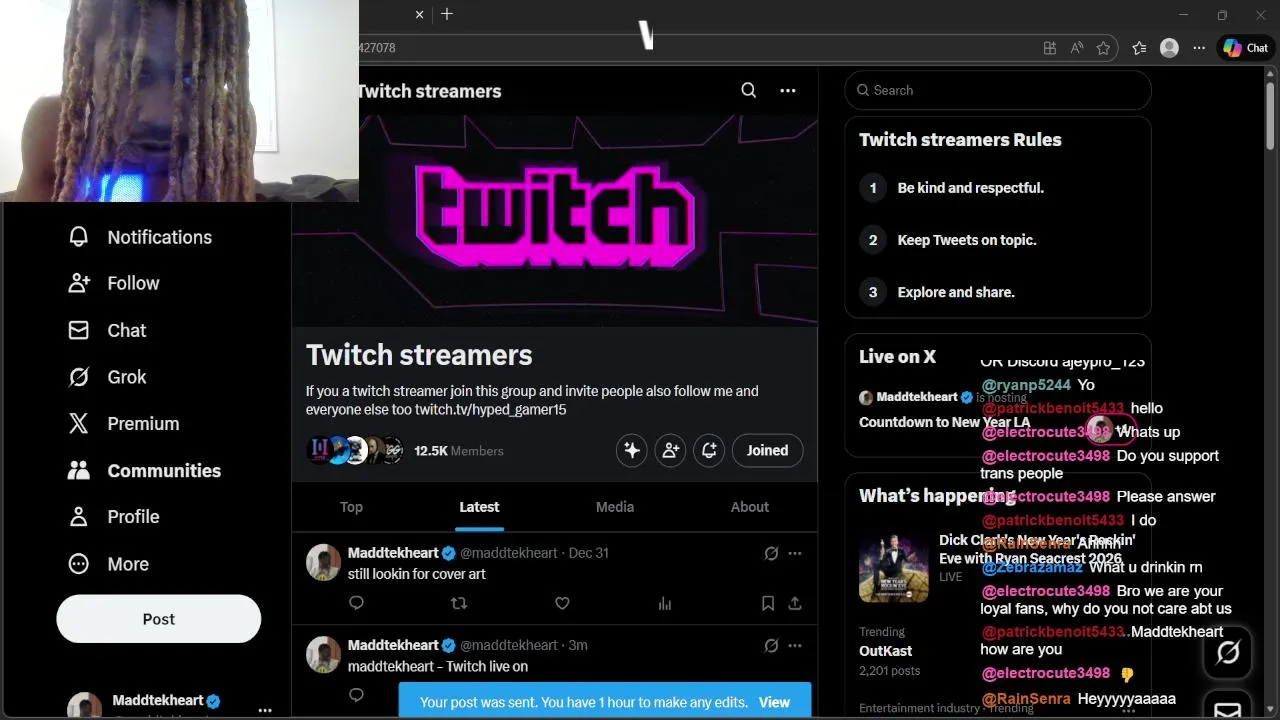
Task: Click the Grok sparkle icon beside Joined
Action: click(632, 451)
